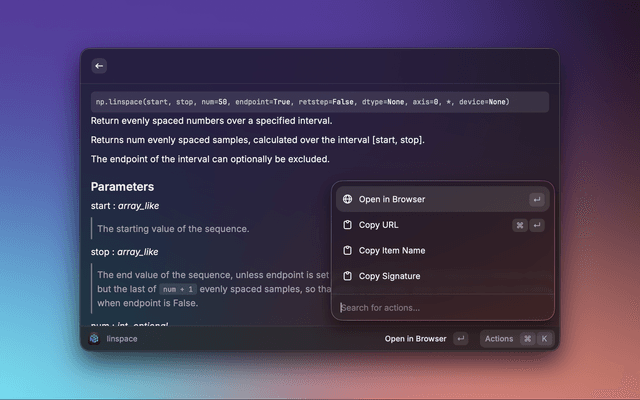Select Copy Item Name action
This screenshot has width=640, height=400.
pos(392,251)
